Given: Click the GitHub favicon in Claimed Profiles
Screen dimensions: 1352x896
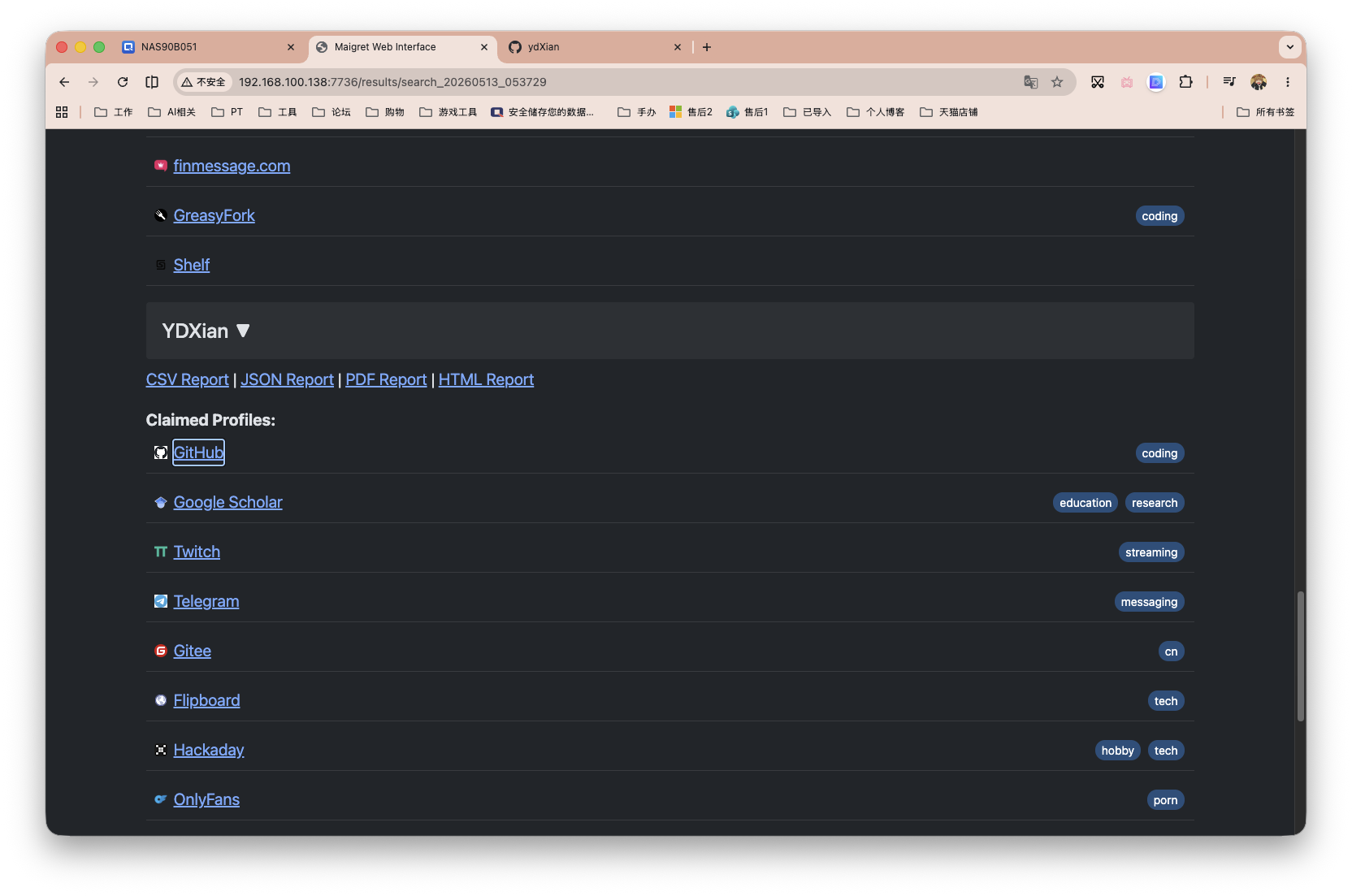Looking at the screenshot, I should 161,452.
